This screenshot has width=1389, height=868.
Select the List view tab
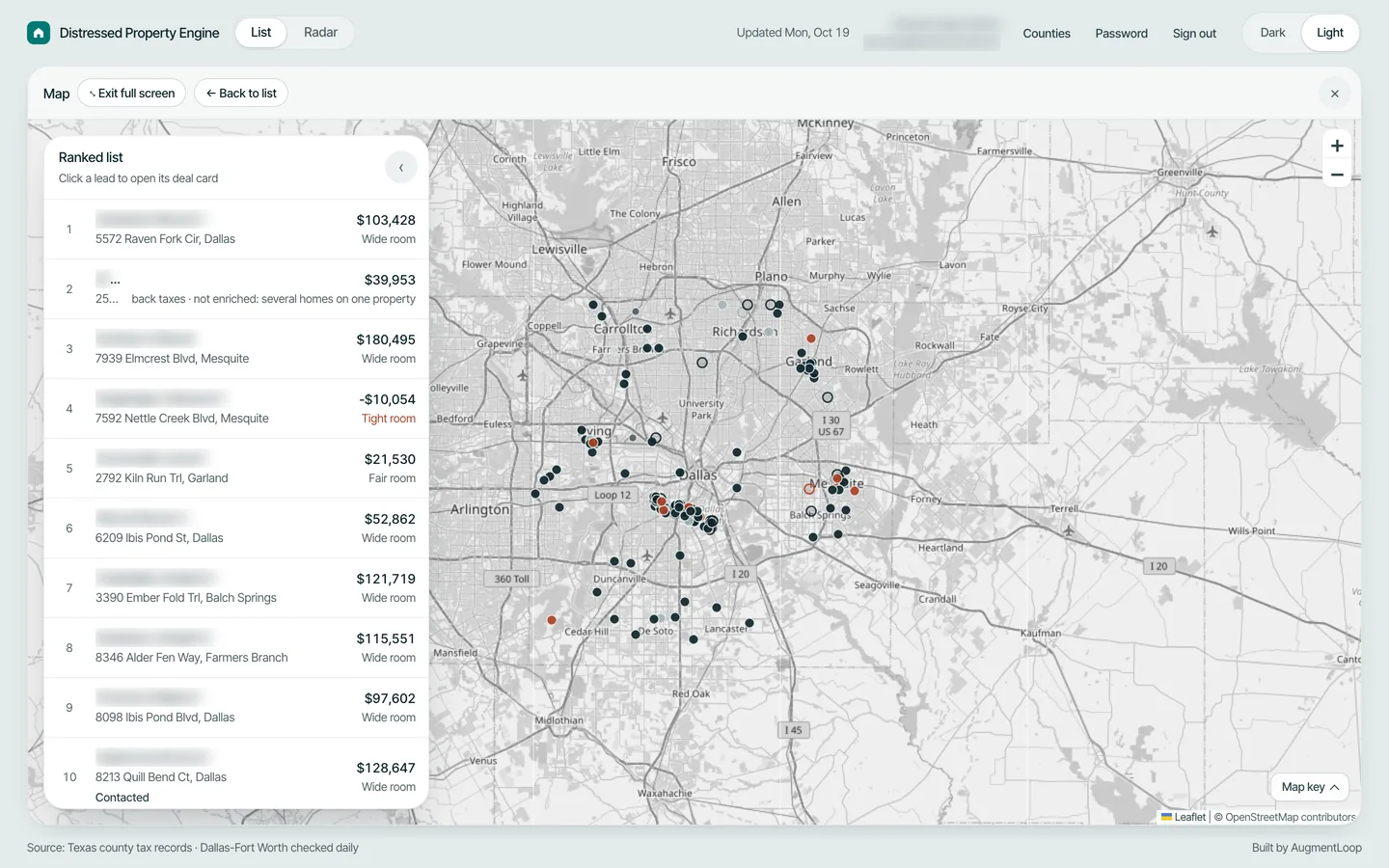point(260,33)
